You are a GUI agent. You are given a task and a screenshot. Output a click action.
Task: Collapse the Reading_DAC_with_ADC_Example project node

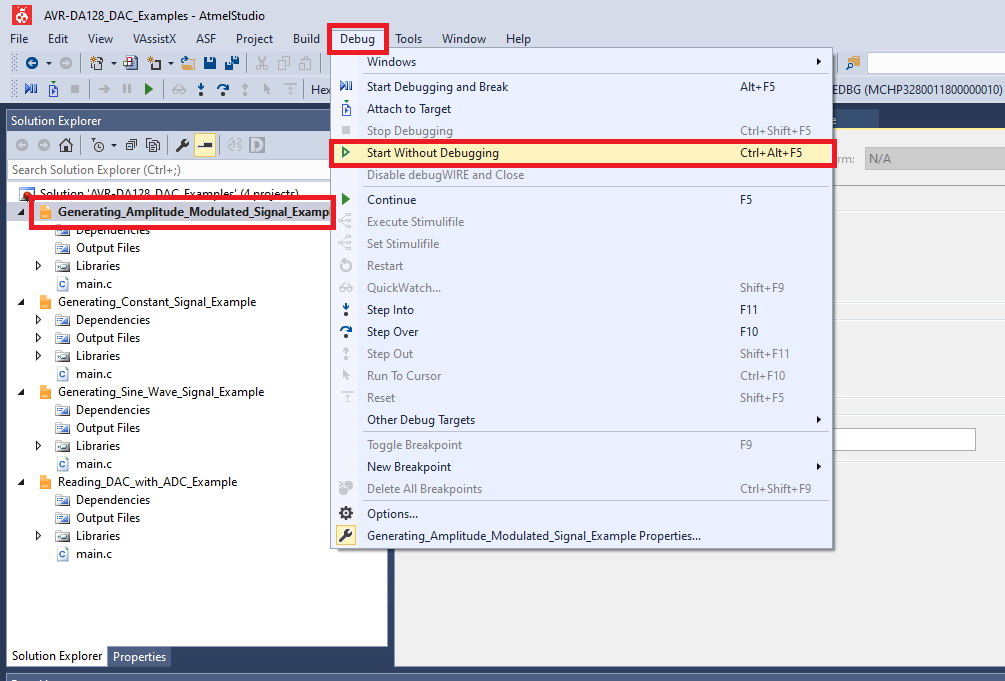tap(21, 482)
